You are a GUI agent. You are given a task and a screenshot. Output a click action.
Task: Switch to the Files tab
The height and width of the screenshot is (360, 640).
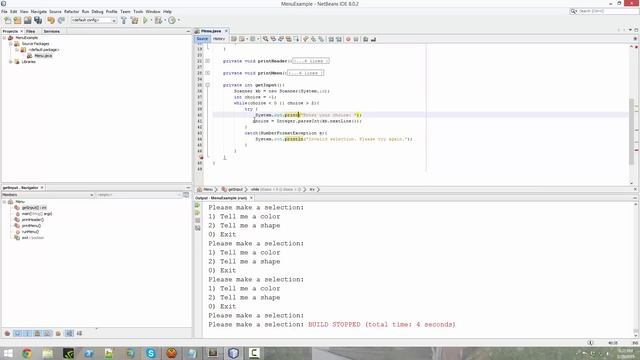pyautogui.click(x=31, y=31)
